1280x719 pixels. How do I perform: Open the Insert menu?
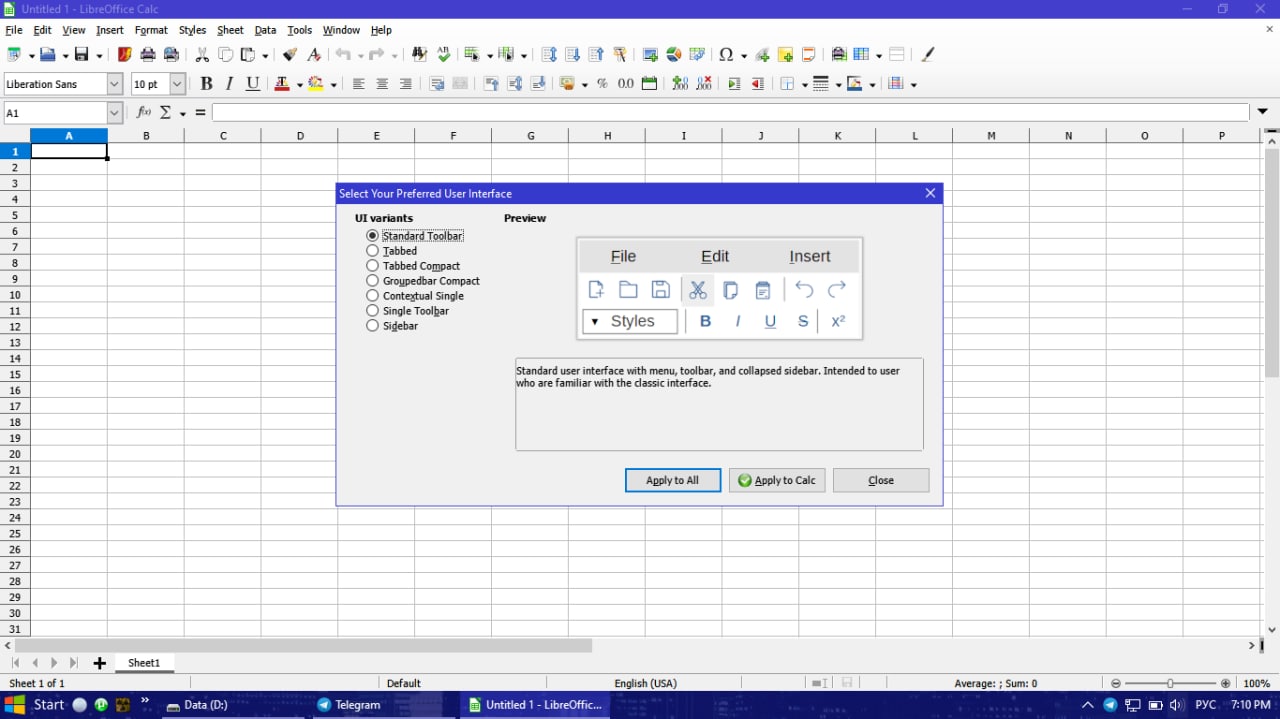click(110, 30)
